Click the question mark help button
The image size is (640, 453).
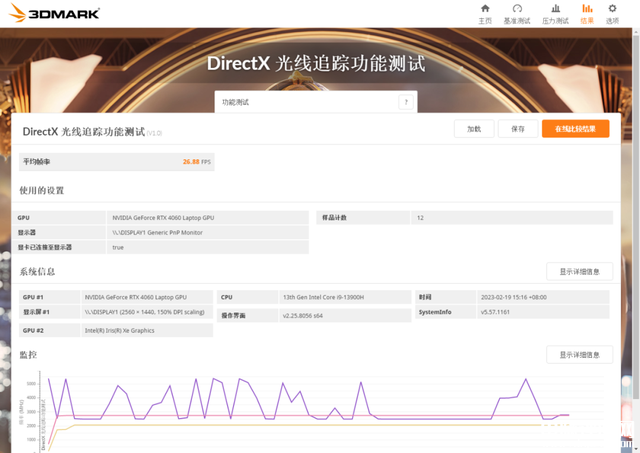point(406,102)
